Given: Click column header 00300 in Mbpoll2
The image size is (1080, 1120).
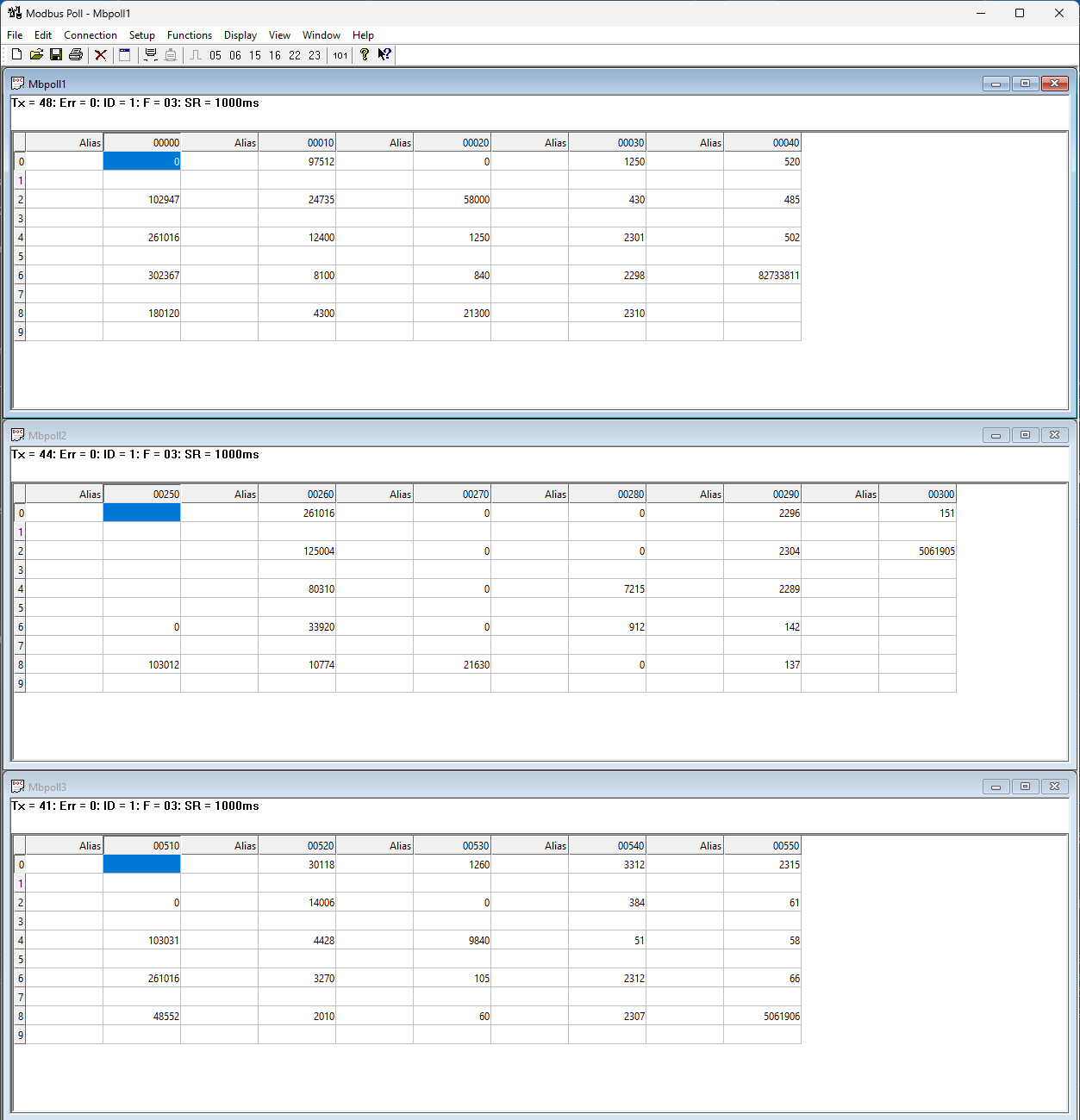Looking at the screenshot, I should point(918,495).
